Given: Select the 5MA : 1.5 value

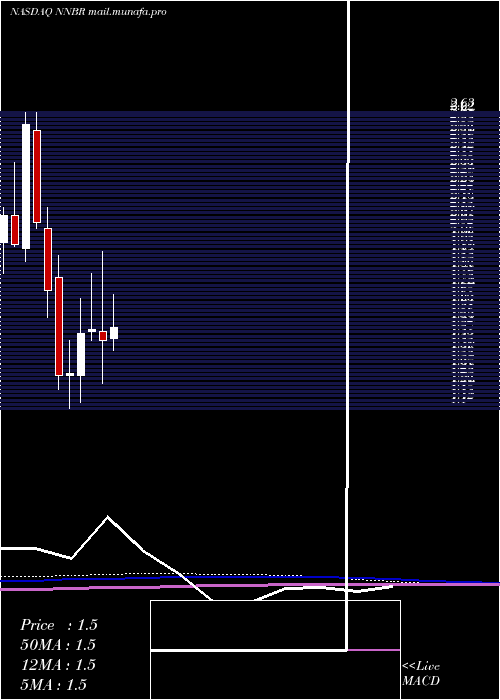Looking at the screenshot, I should tap(54, 684).
